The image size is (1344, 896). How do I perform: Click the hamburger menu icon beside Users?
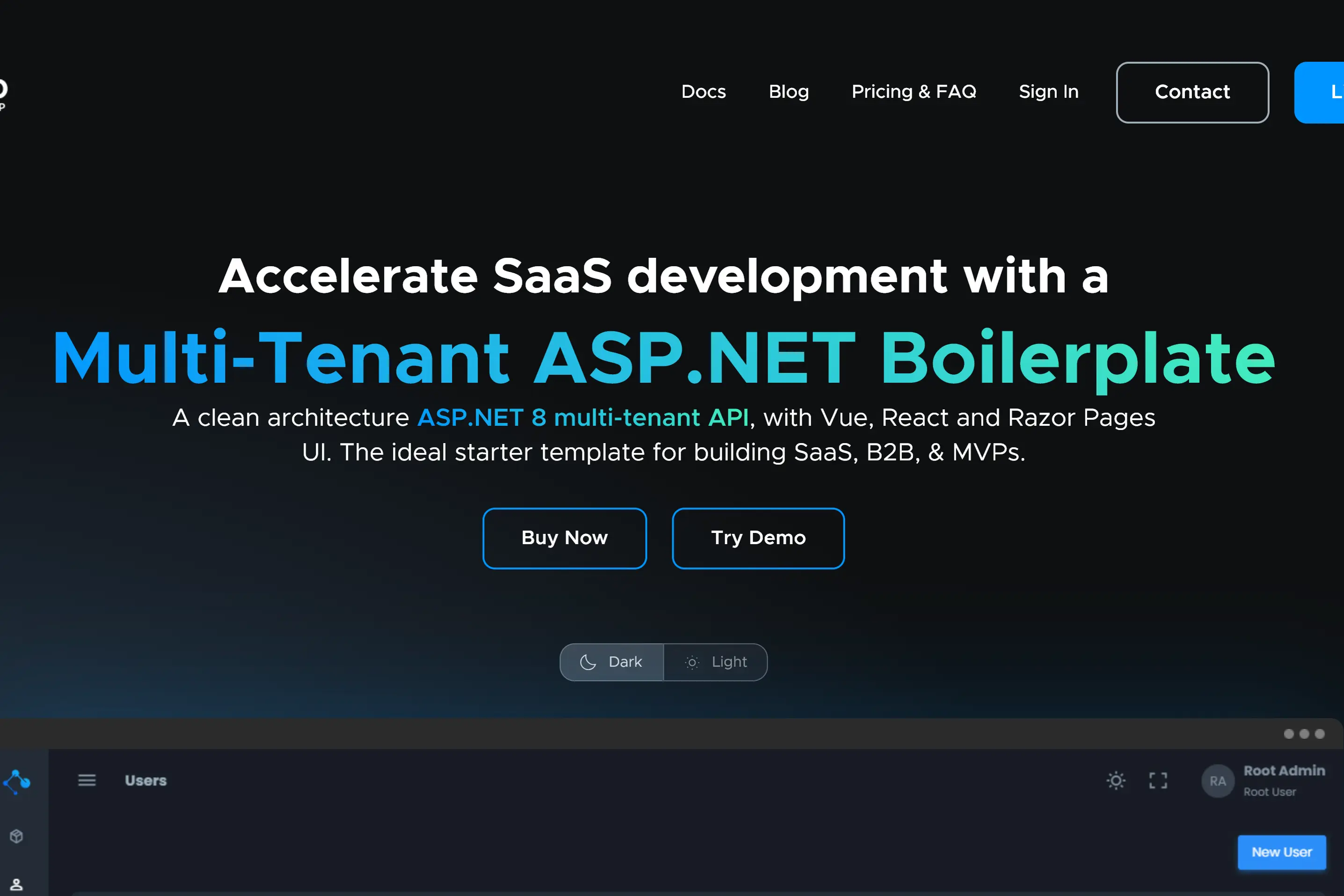click(87, 780)
